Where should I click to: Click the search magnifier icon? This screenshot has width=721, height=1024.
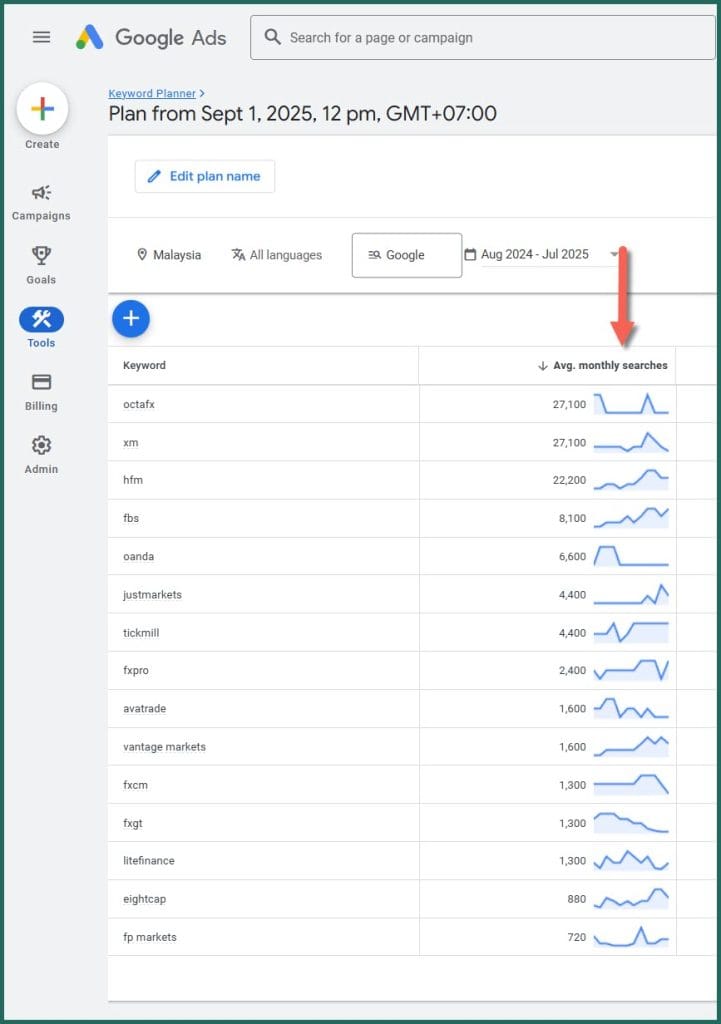tap(272, 37)
